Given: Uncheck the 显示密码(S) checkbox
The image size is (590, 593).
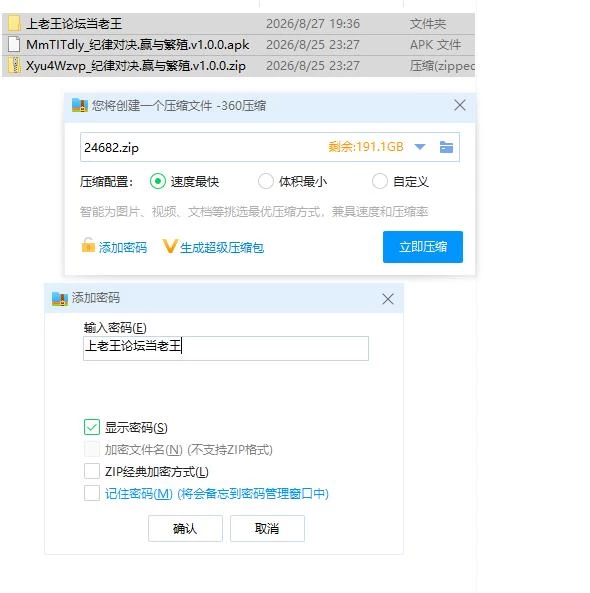Looking at the screenshot, I should [92, 427].
